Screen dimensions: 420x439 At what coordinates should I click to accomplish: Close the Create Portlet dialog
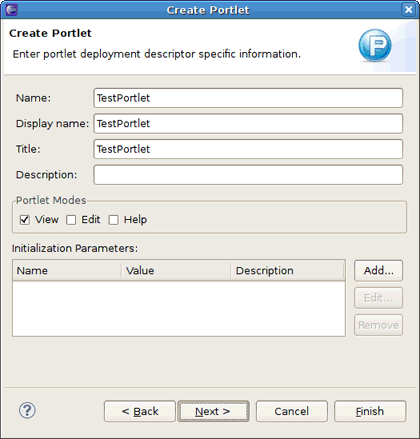coord(408,10)
